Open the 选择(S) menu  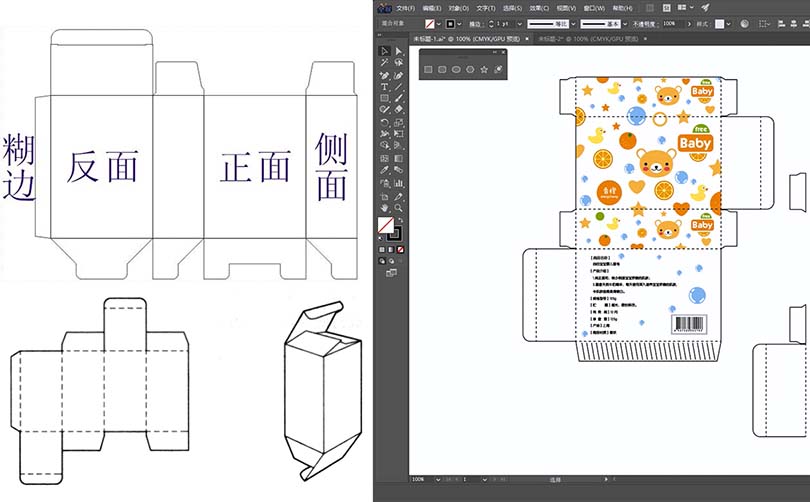point(512,8)
